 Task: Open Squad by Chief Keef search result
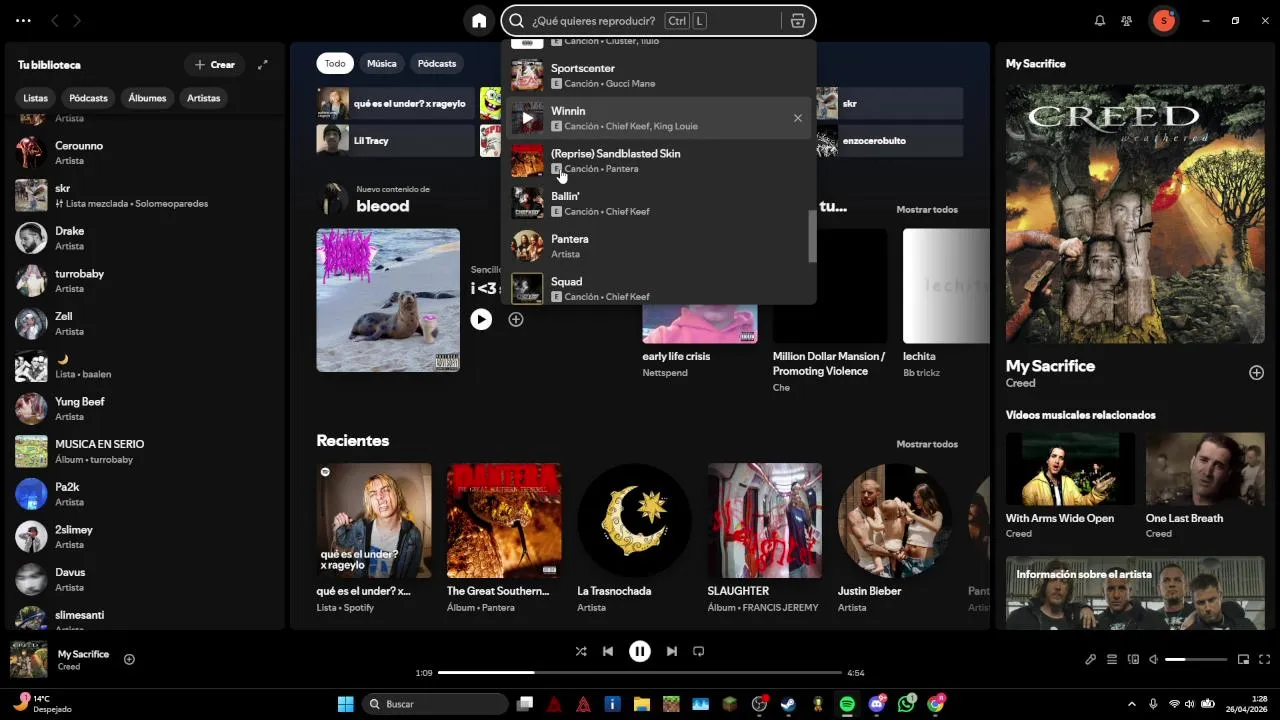click(659, 288)
